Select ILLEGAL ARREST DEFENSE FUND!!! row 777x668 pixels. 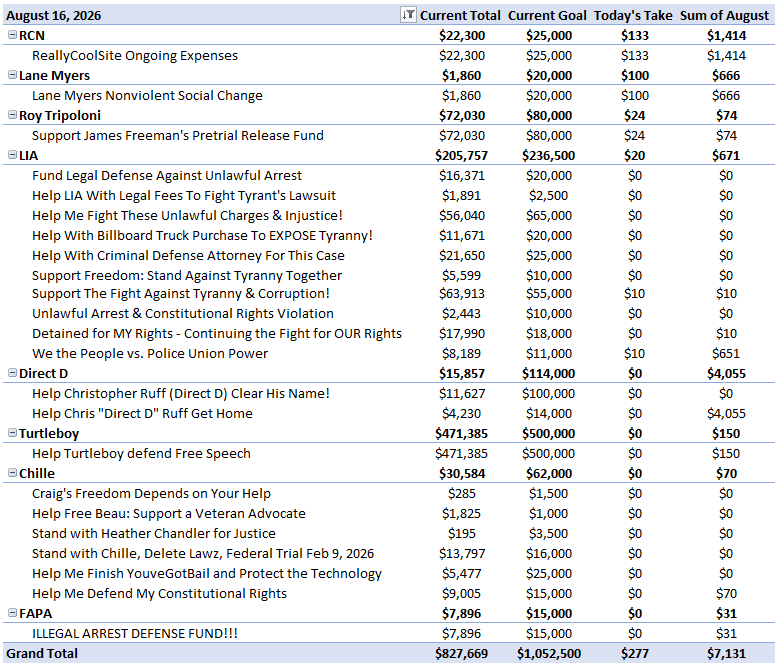click(135, 633)
